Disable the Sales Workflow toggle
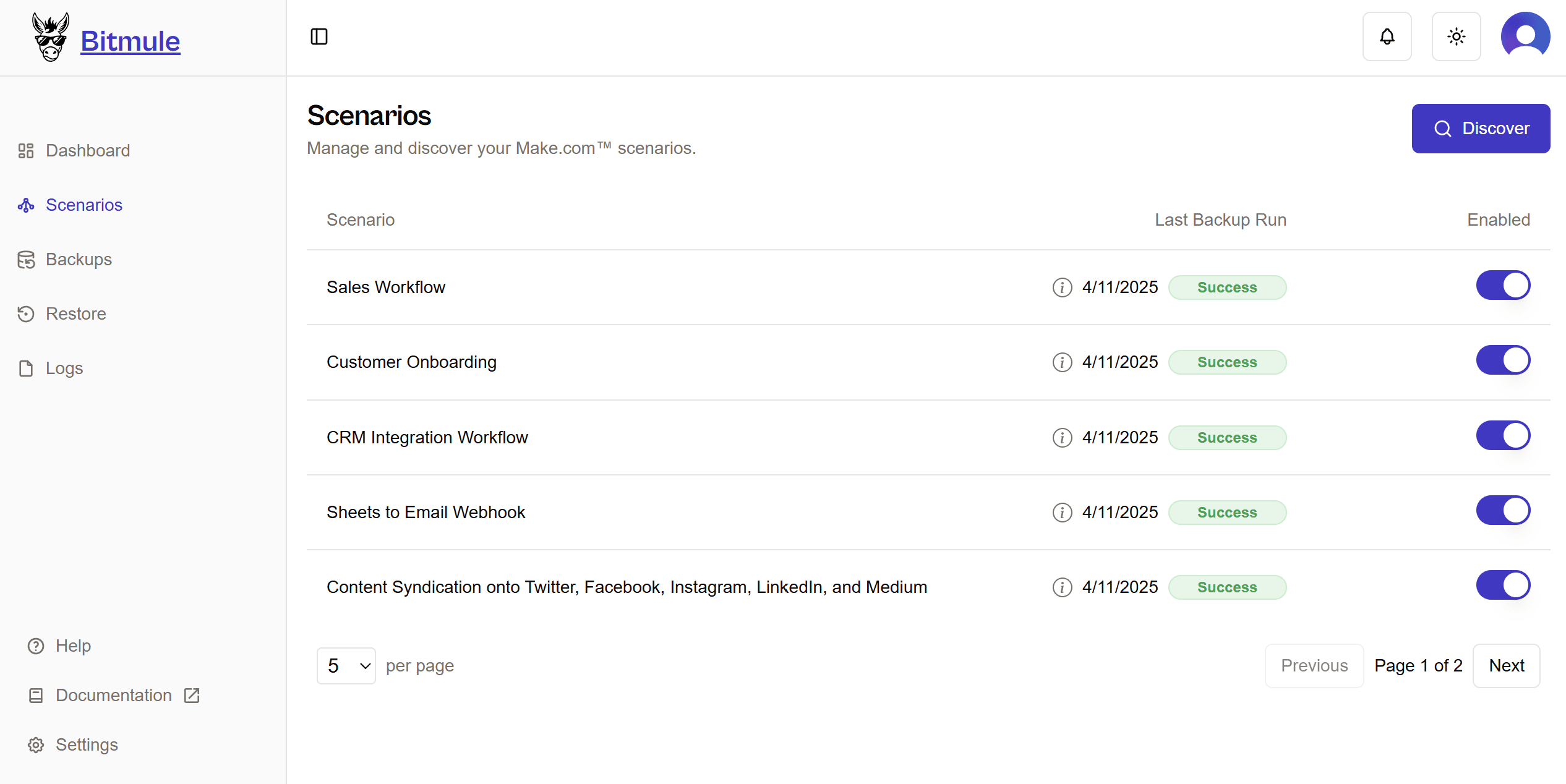 click(1503, 285)
